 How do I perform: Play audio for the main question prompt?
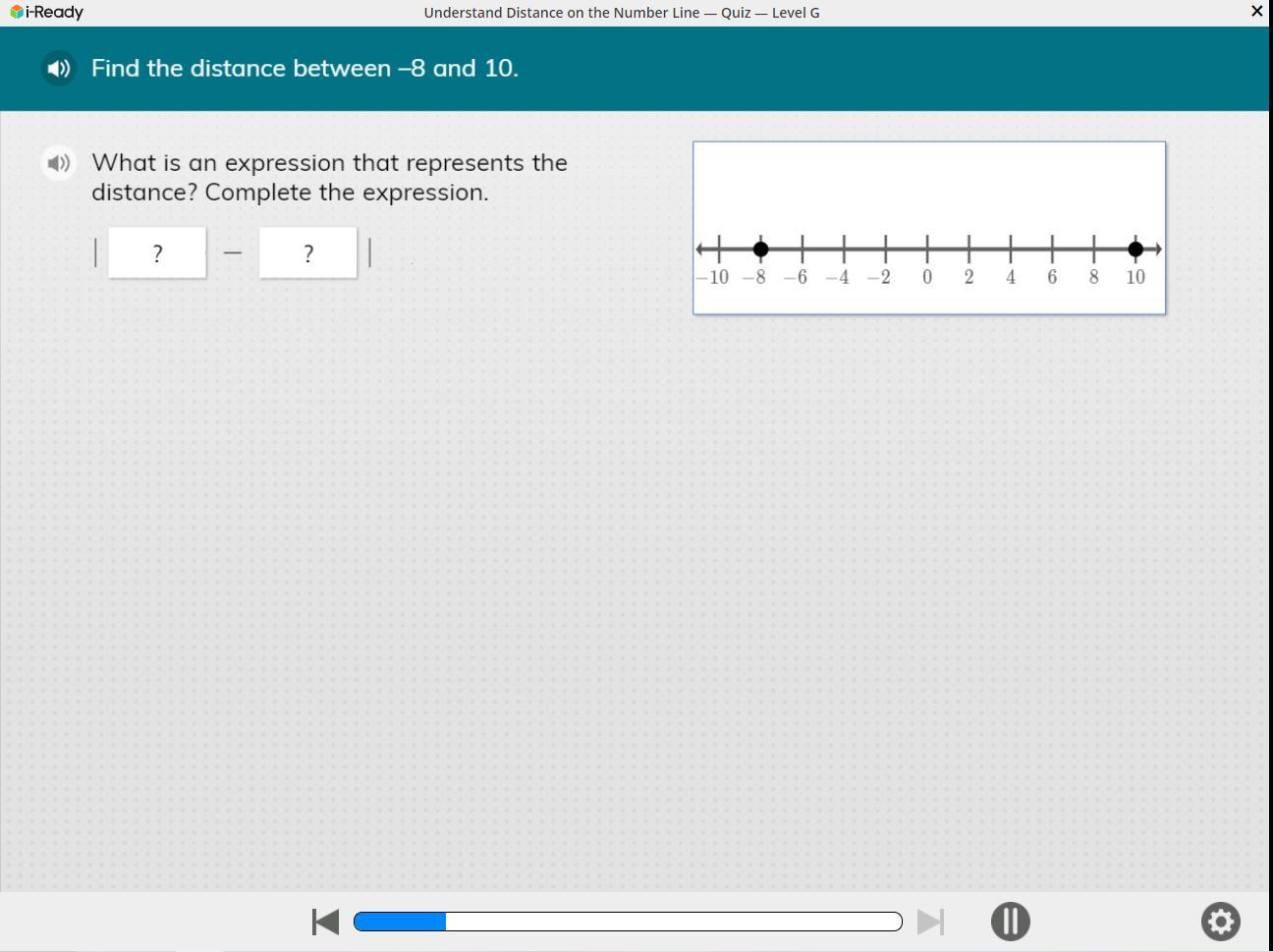(59, 69)
